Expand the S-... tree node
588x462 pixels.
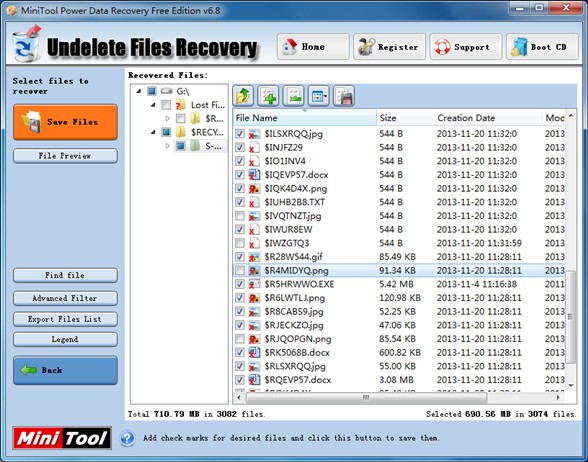pos(168,146)
